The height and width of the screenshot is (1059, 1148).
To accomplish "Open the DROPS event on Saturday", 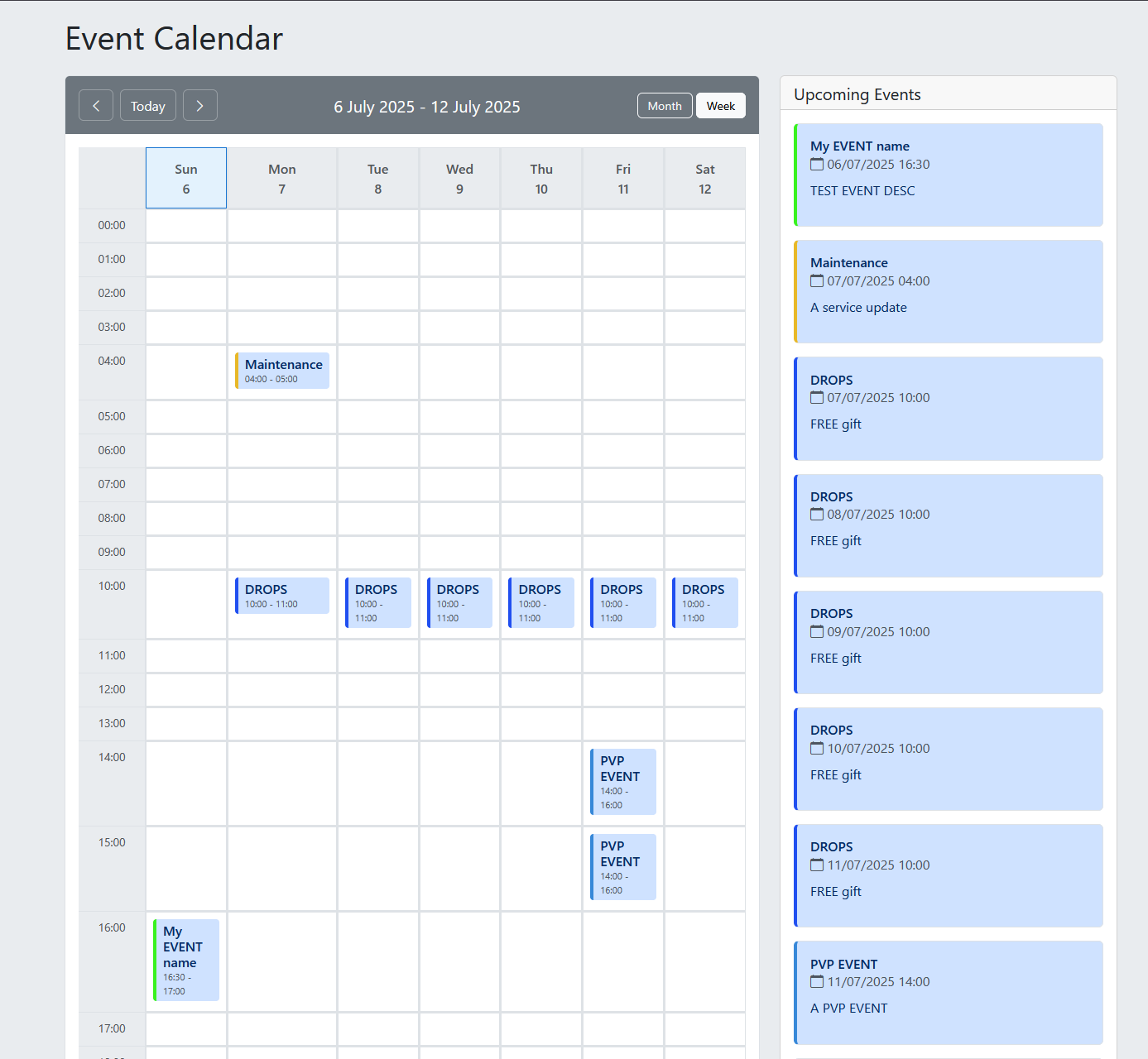I will (704, 602).
